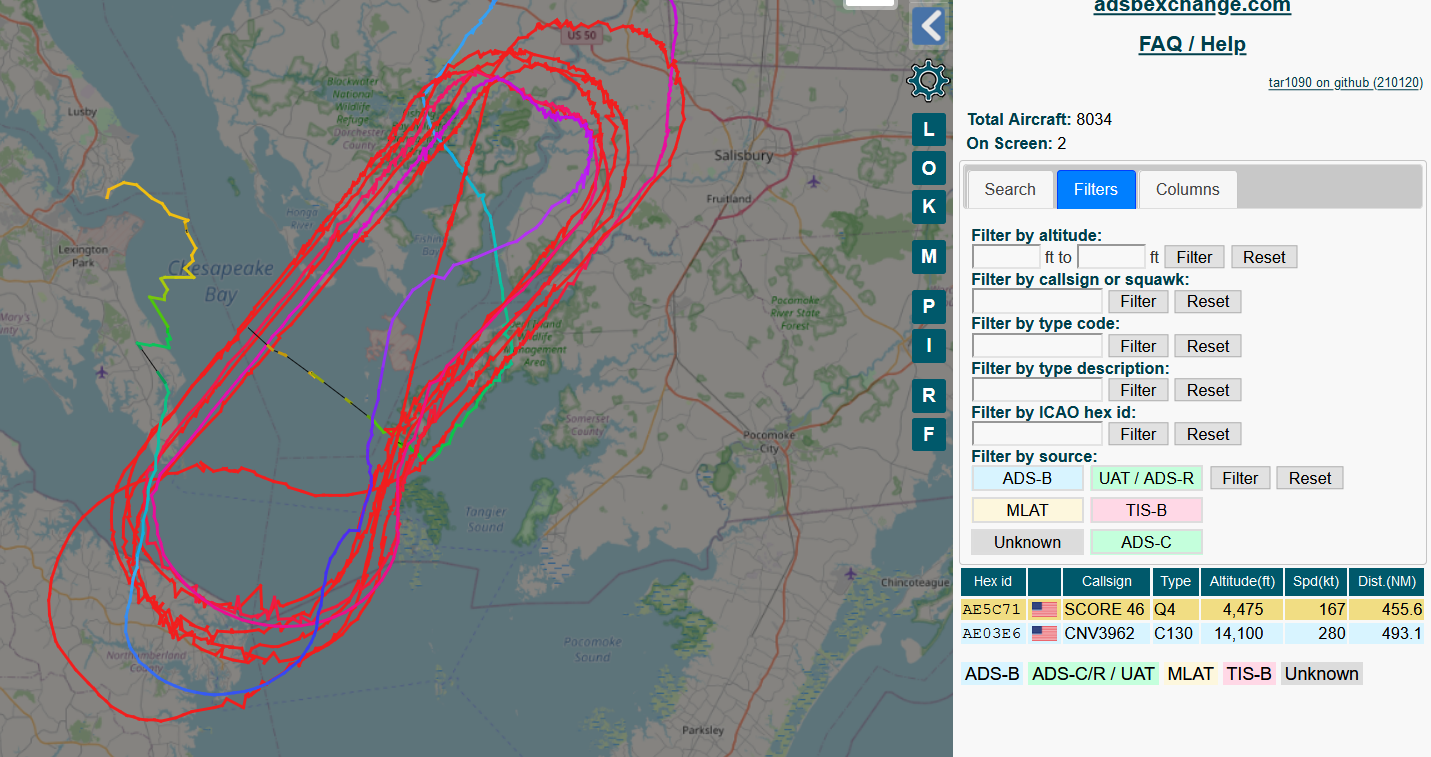Reset the source filter

click(x=1310, y=478)
